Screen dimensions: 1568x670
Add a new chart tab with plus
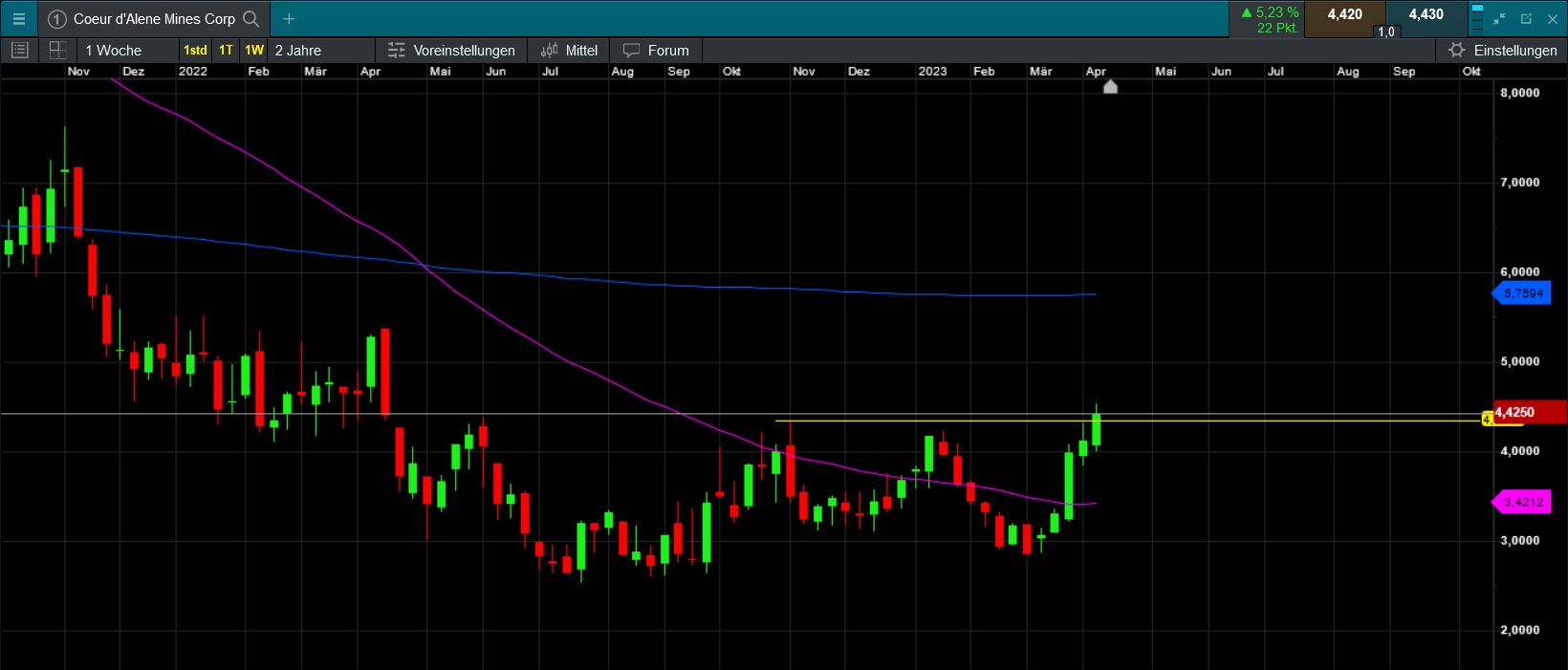(x=289, y=18)
